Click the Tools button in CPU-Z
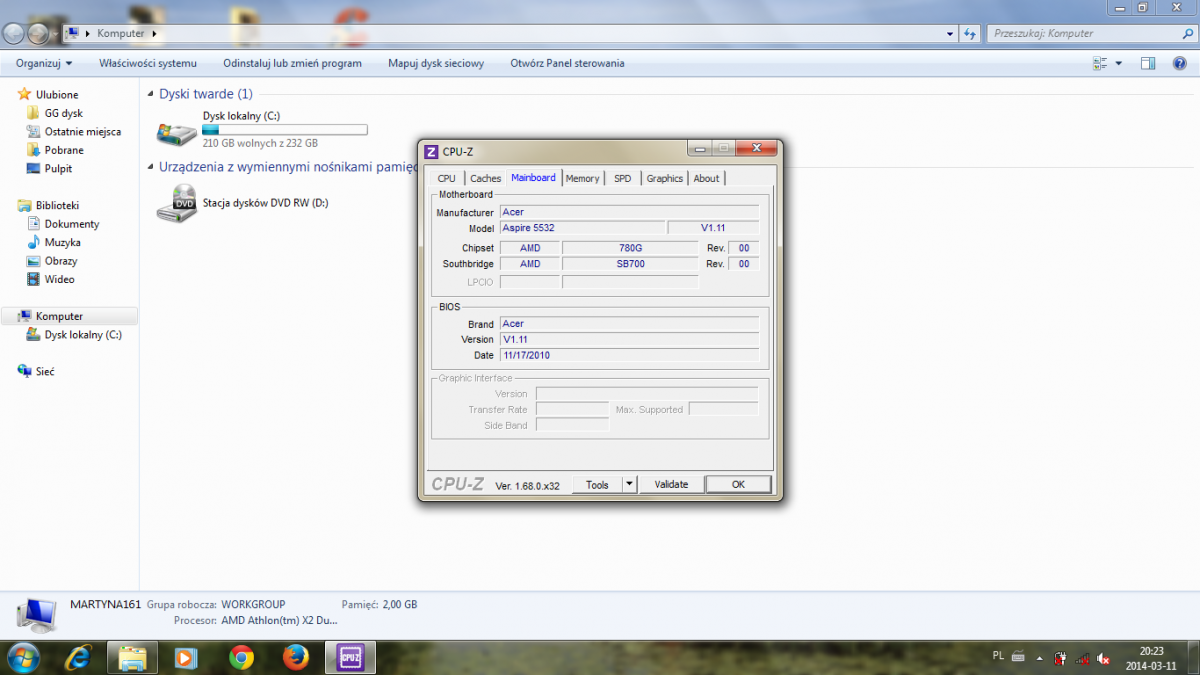Image resolution: width=1200 pixels, height=675 pixels. (597, 485)
